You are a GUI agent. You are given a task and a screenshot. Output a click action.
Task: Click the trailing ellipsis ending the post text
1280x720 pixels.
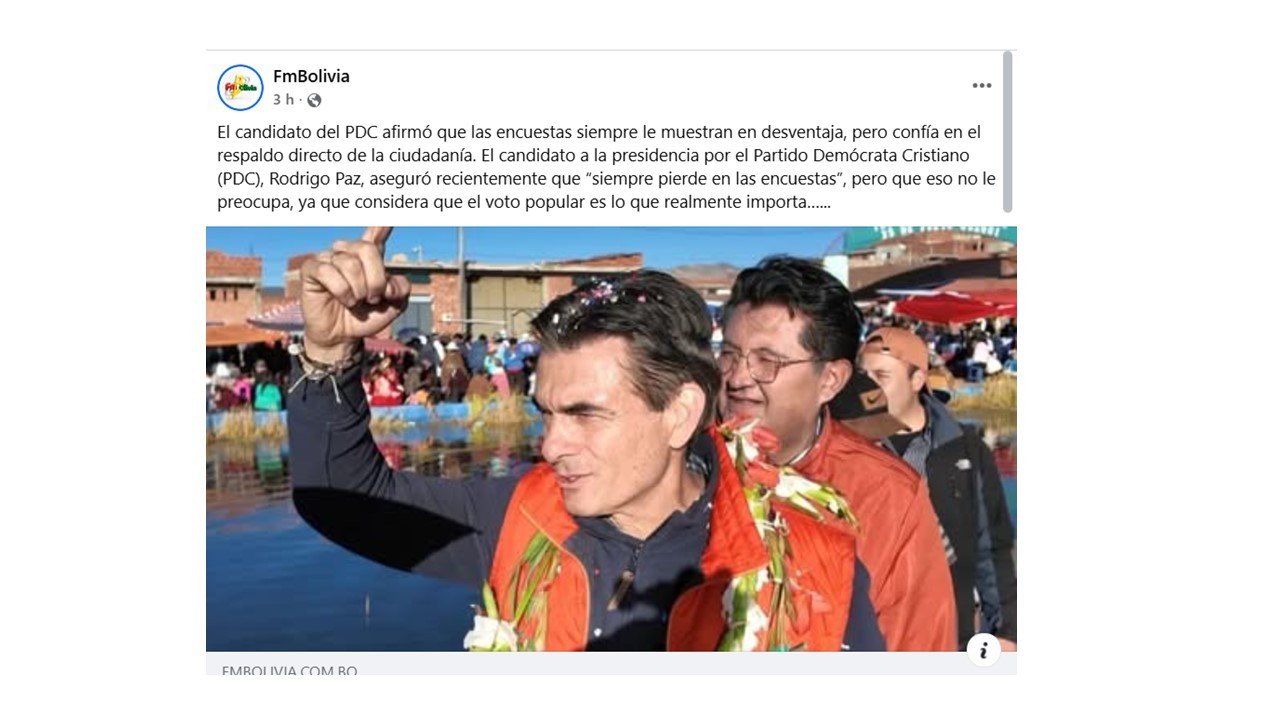(820, 202)
